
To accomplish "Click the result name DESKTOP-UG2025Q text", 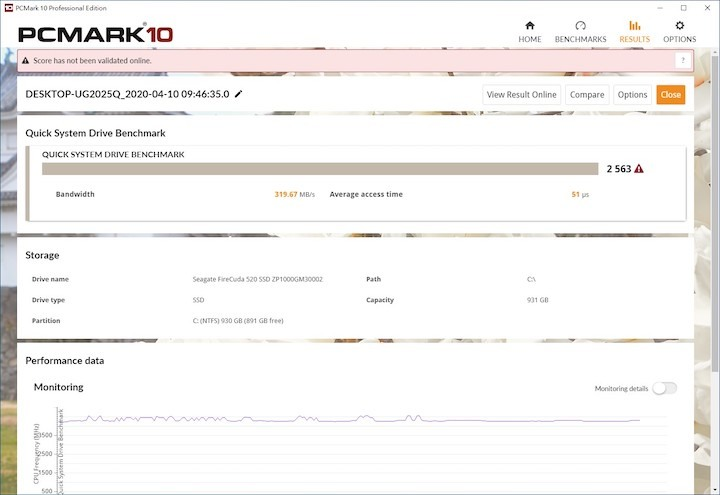I will [127, 94].
